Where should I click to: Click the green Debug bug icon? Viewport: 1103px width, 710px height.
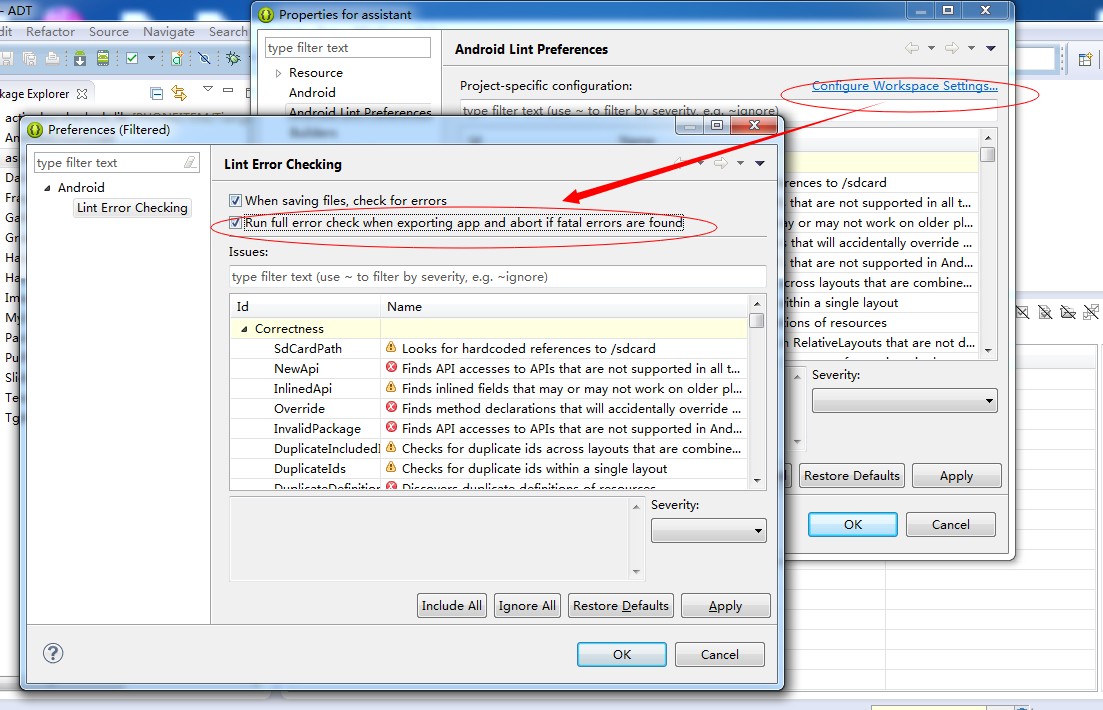(233, 58)
